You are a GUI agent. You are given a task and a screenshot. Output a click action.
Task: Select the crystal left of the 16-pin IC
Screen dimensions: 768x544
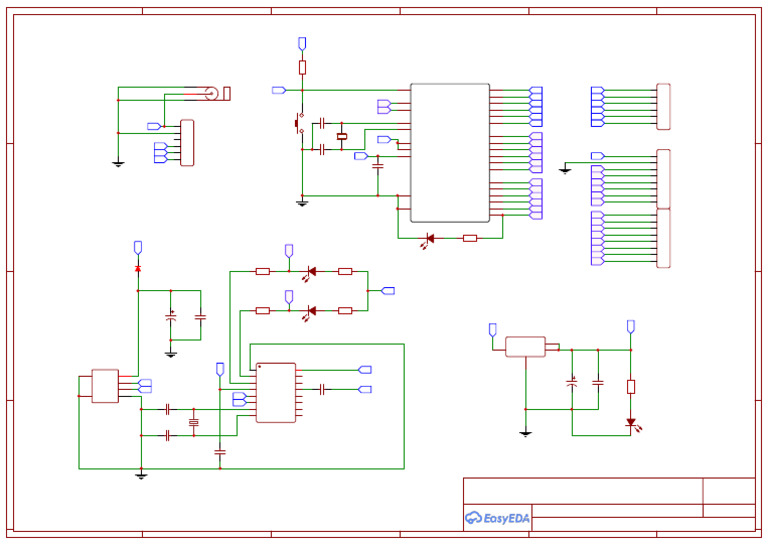pyautogui.click(x=194, y=422)
